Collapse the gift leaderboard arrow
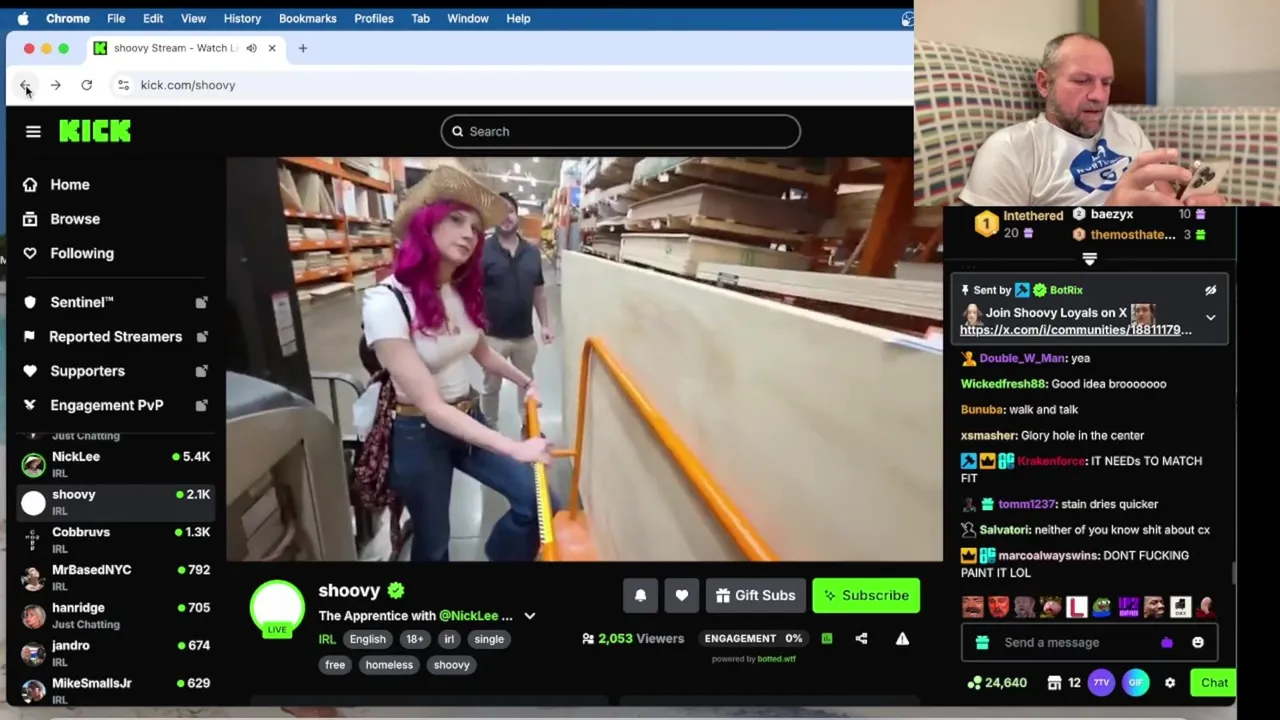 click(1090, 259)
